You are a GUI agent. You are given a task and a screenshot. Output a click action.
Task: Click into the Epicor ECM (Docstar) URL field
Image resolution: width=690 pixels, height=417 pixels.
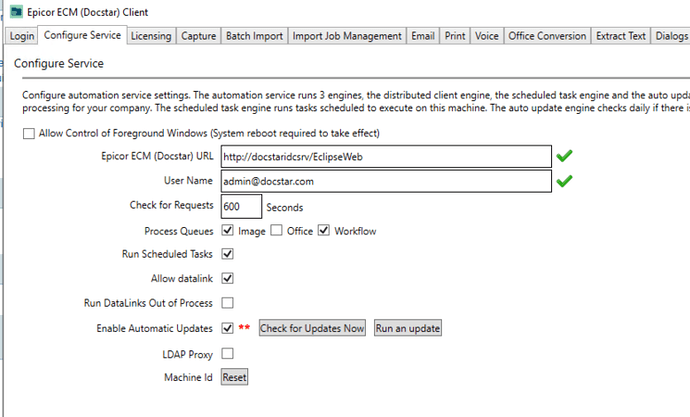click(386, 156)
